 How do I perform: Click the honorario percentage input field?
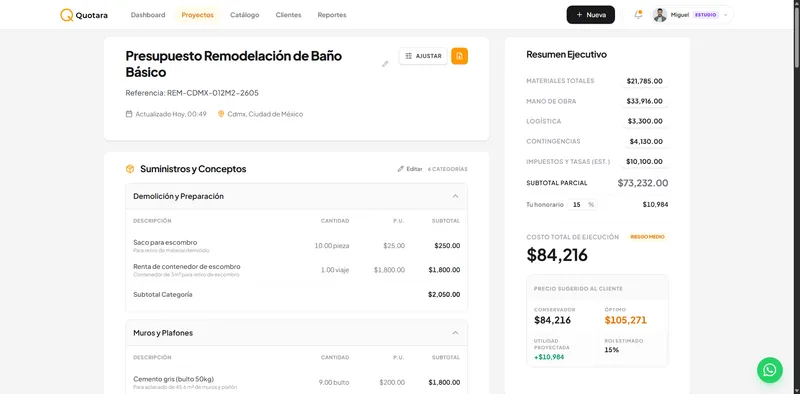pyautogui.click(x=582, y=205)
